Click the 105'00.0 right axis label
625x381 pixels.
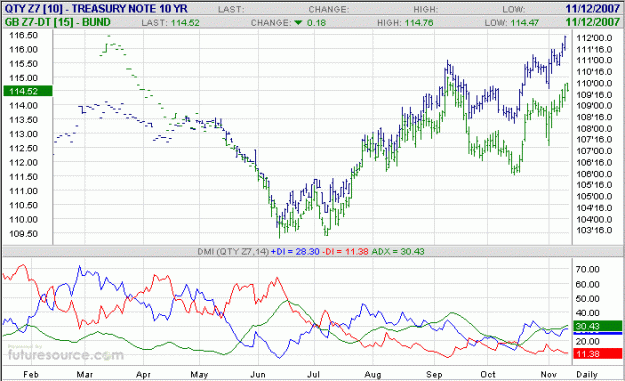(594, 196)
